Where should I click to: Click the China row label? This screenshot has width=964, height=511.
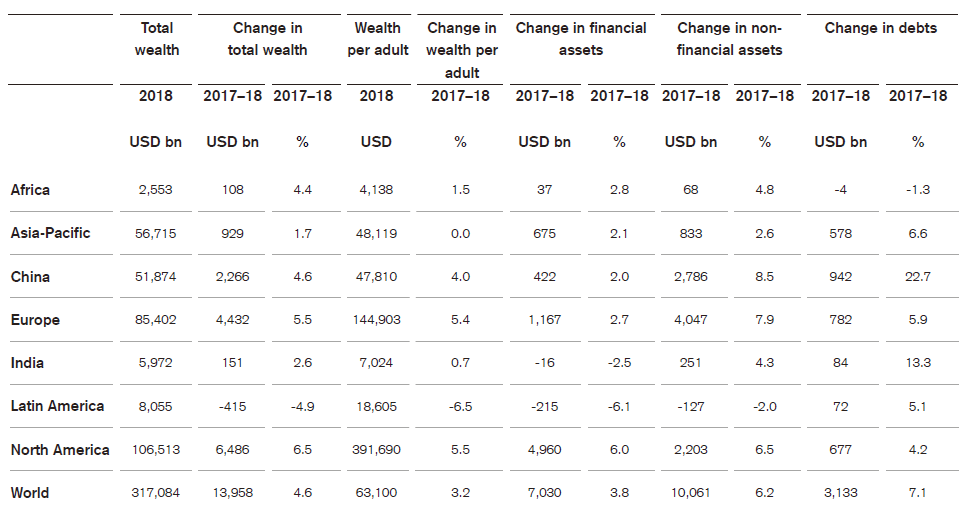click(30, 277)
